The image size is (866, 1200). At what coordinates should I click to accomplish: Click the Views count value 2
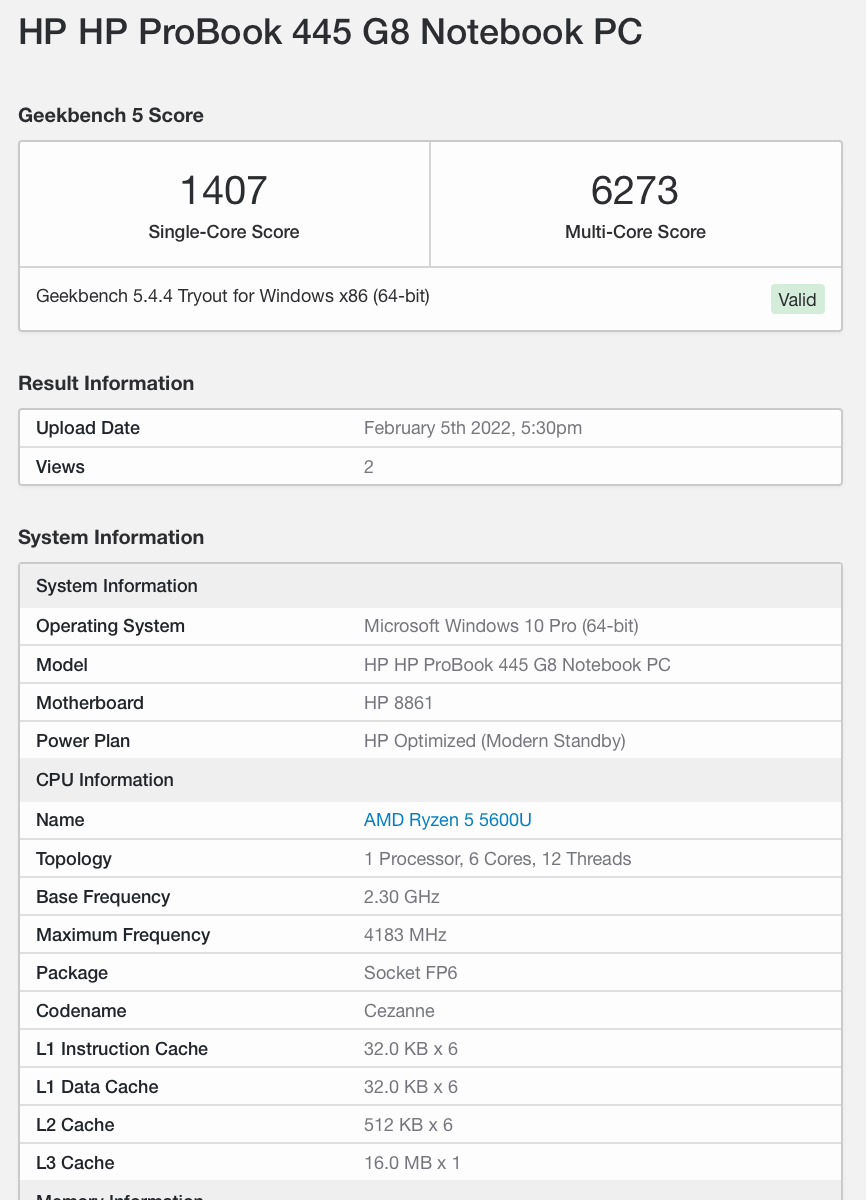pyautogui.click(x=369, y=467)
